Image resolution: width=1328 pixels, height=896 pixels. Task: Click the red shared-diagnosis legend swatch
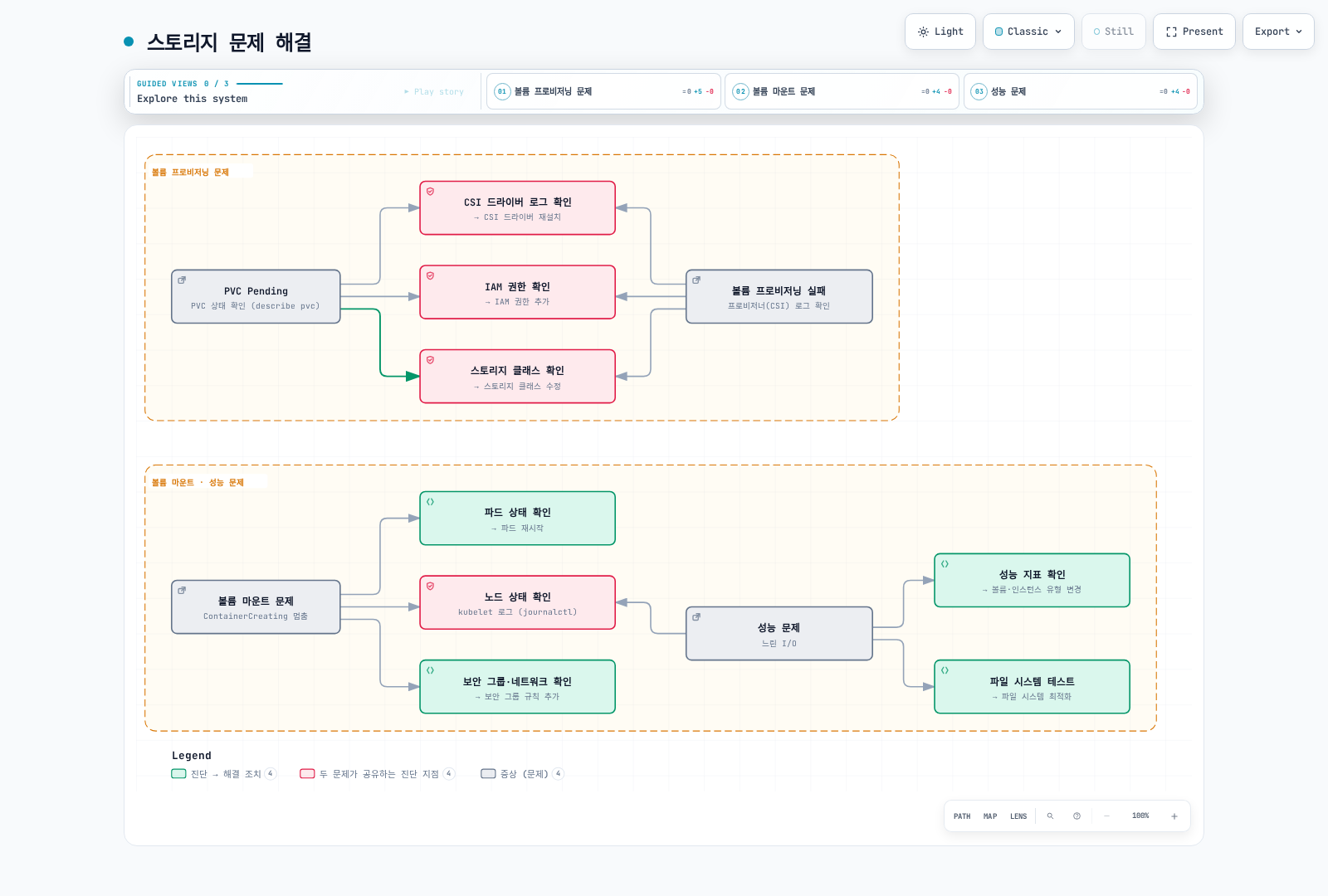tap(307, 774)
